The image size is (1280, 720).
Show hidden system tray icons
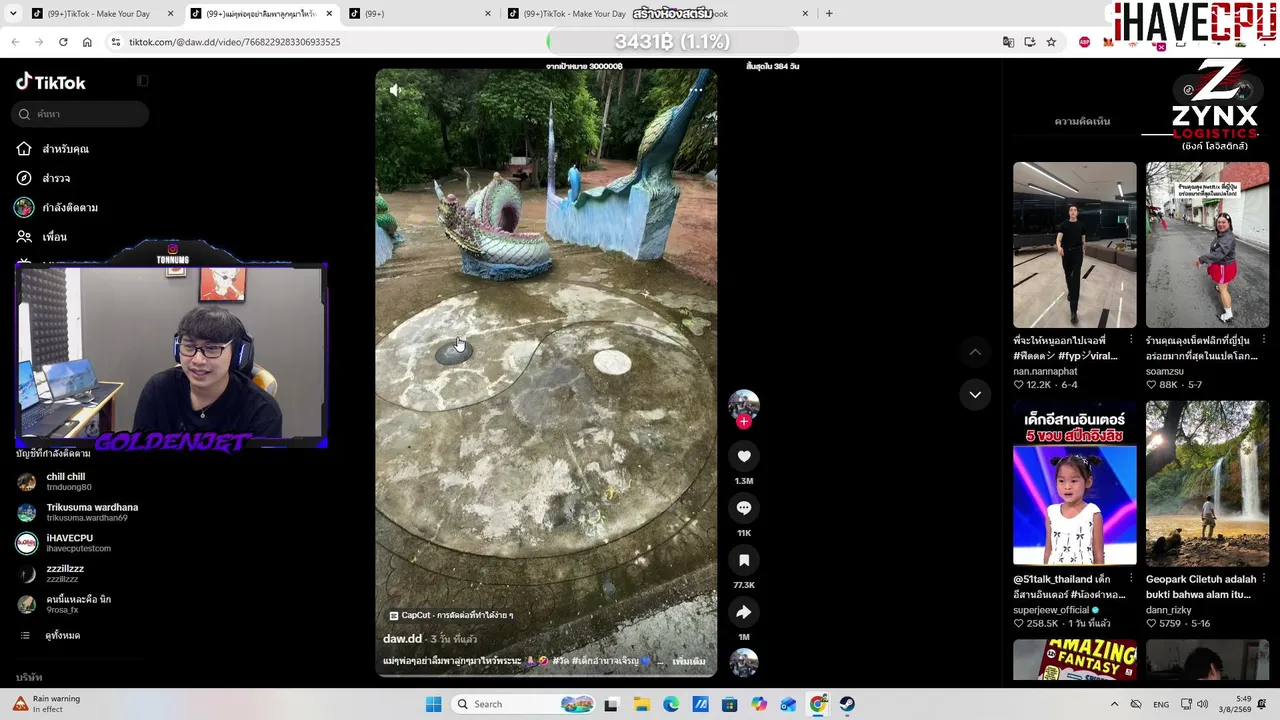(x=1114, y=704)
